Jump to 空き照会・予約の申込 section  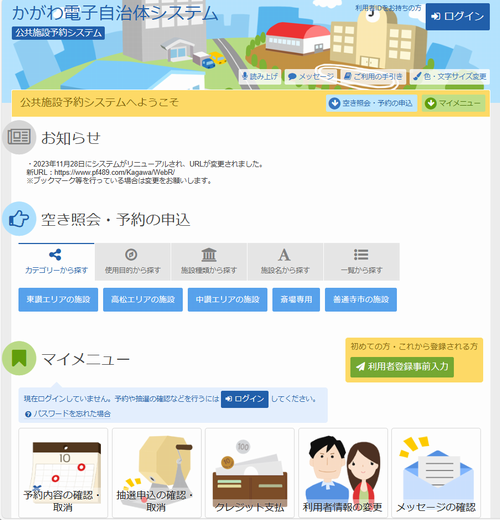pos(371,103)
